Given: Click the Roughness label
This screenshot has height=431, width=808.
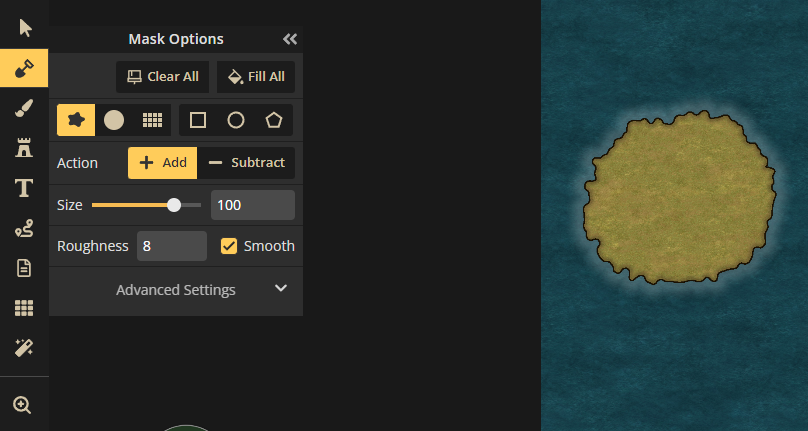Looking at the screenshot, I should [x=92, y=246].
